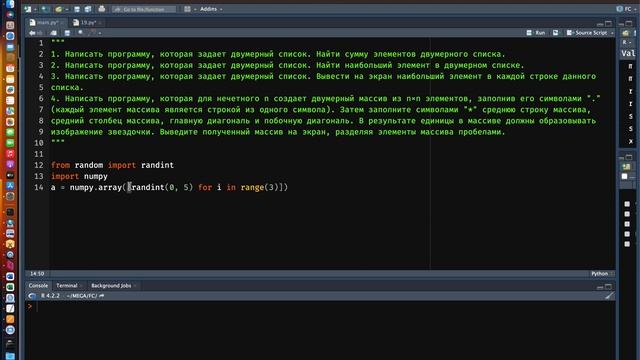The image size is (640, 360).
Task: Click the Go to file/function search field
Action: pos(144,9)
